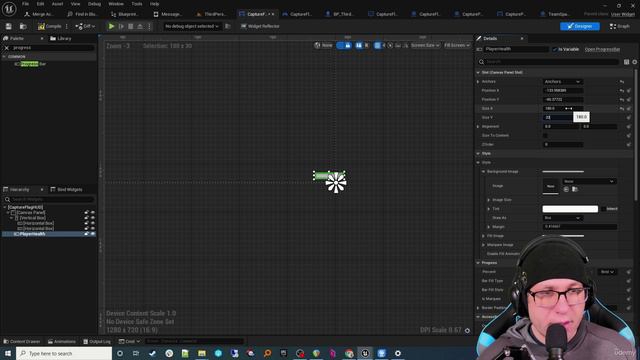
Task: Click the Windows taskbar search box
Action: pyautogui.click(x=64, y=353)
